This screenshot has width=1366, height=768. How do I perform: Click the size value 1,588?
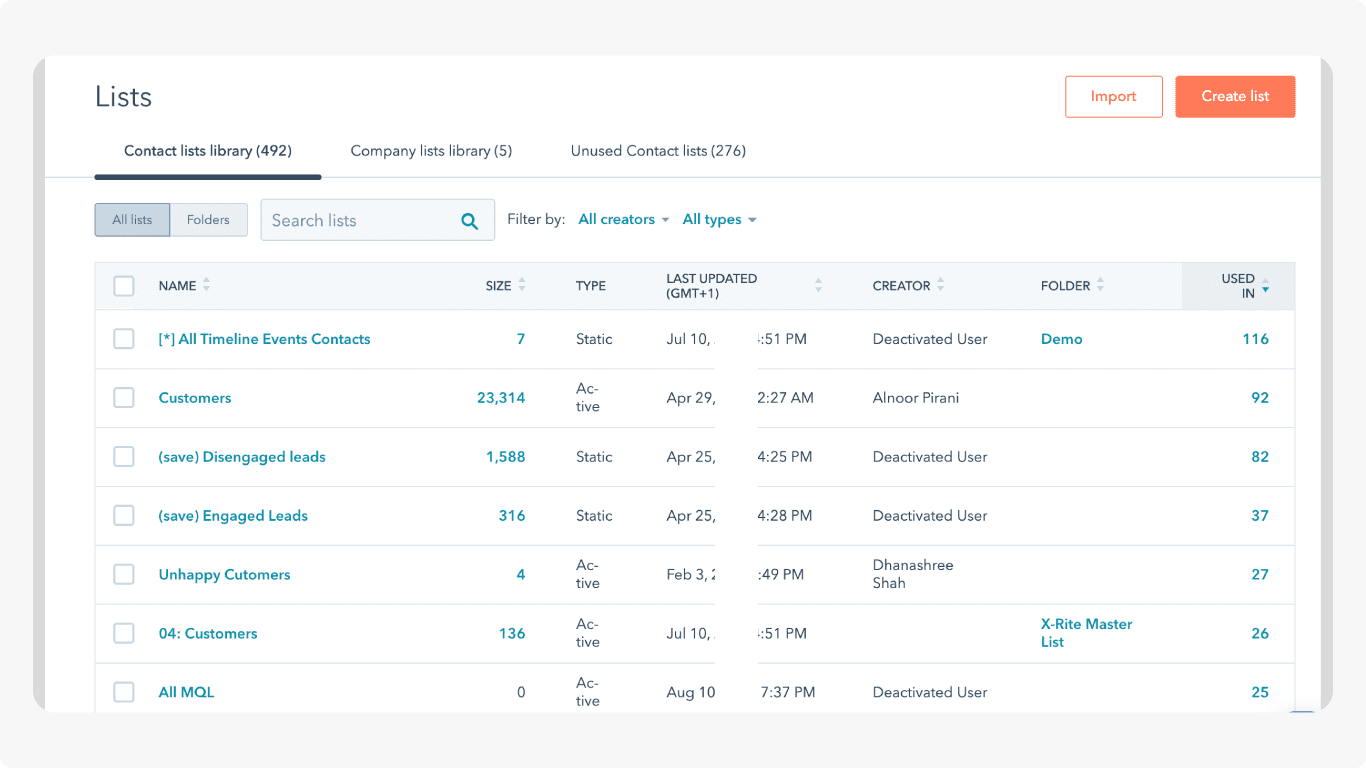[x=506, y=457]
